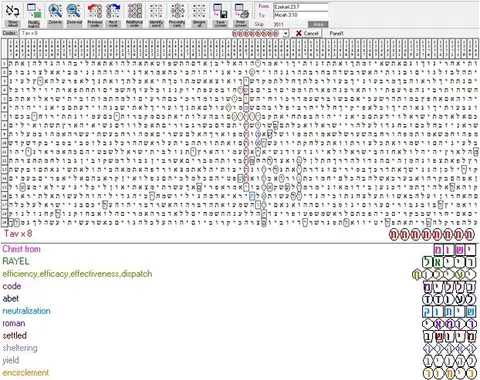The width and height of the screenshot is (480, 380).
Task: Click the Hebrew letters Show result icon
Action: coord(13,14)
